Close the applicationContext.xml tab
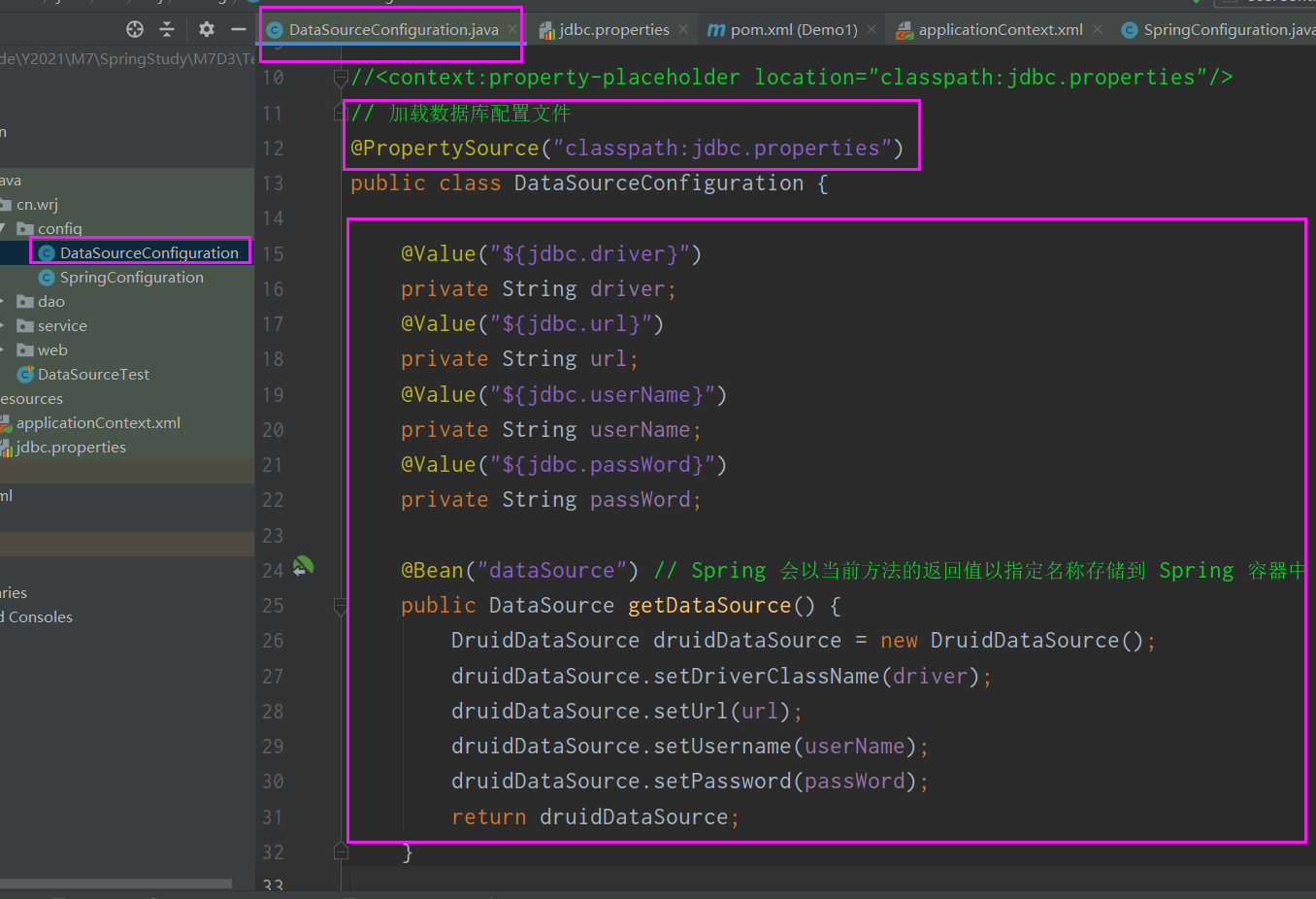Image resolution: width=1316 pixels, height=899 pixels. 1098,29
